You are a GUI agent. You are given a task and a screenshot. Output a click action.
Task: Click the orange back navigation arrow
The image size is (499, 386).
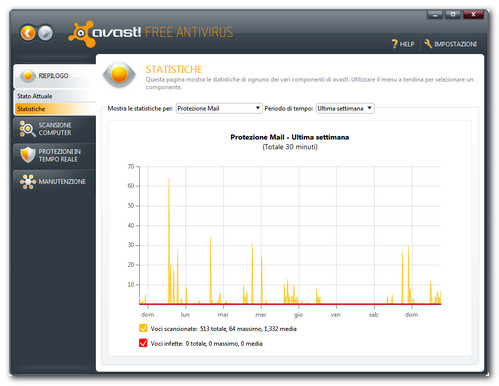click(x=28, y=33)
